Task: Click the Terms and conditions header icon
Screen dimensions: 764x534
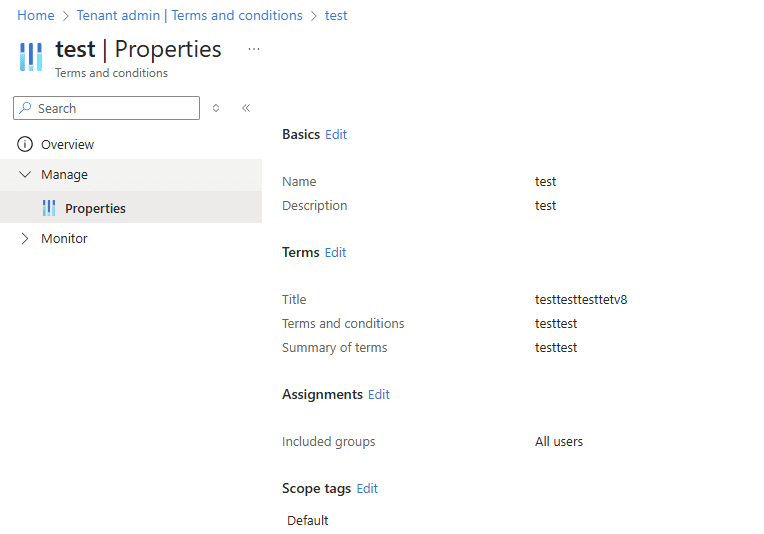Action: [31, 57]
